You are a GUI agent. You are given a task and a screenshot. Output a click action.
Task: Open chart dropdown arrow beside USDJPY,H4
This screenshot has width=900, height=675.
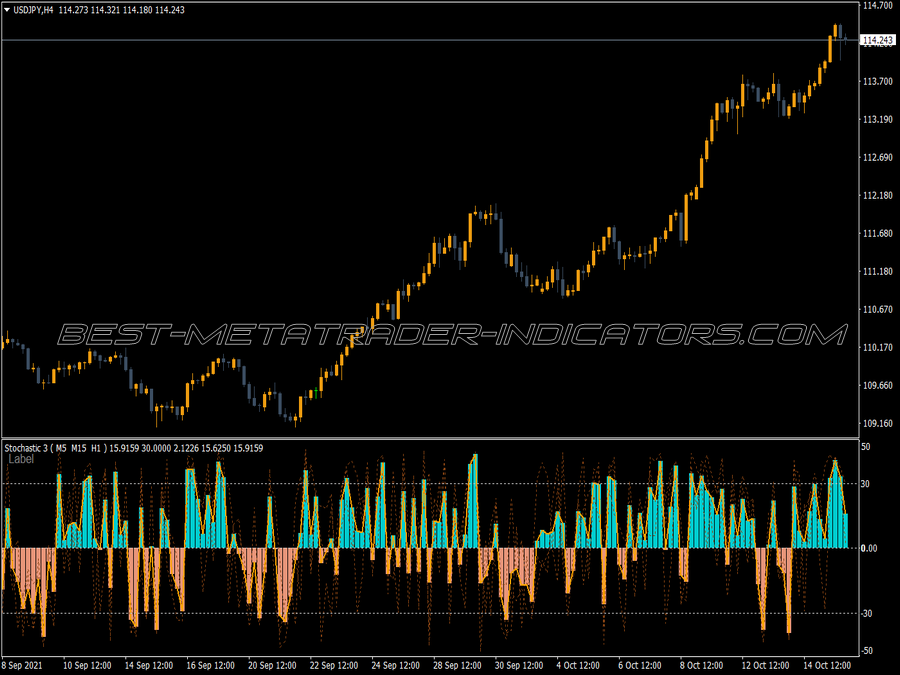(x=7, y=10)
